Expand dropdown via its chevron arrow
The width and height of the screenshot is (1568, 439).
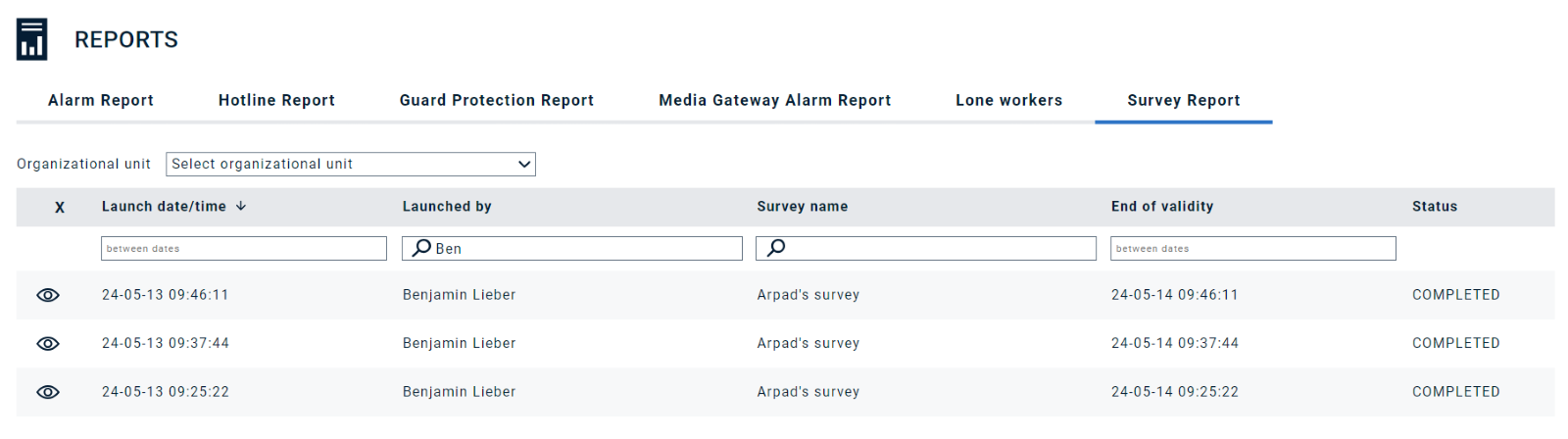tap(524, 165)
